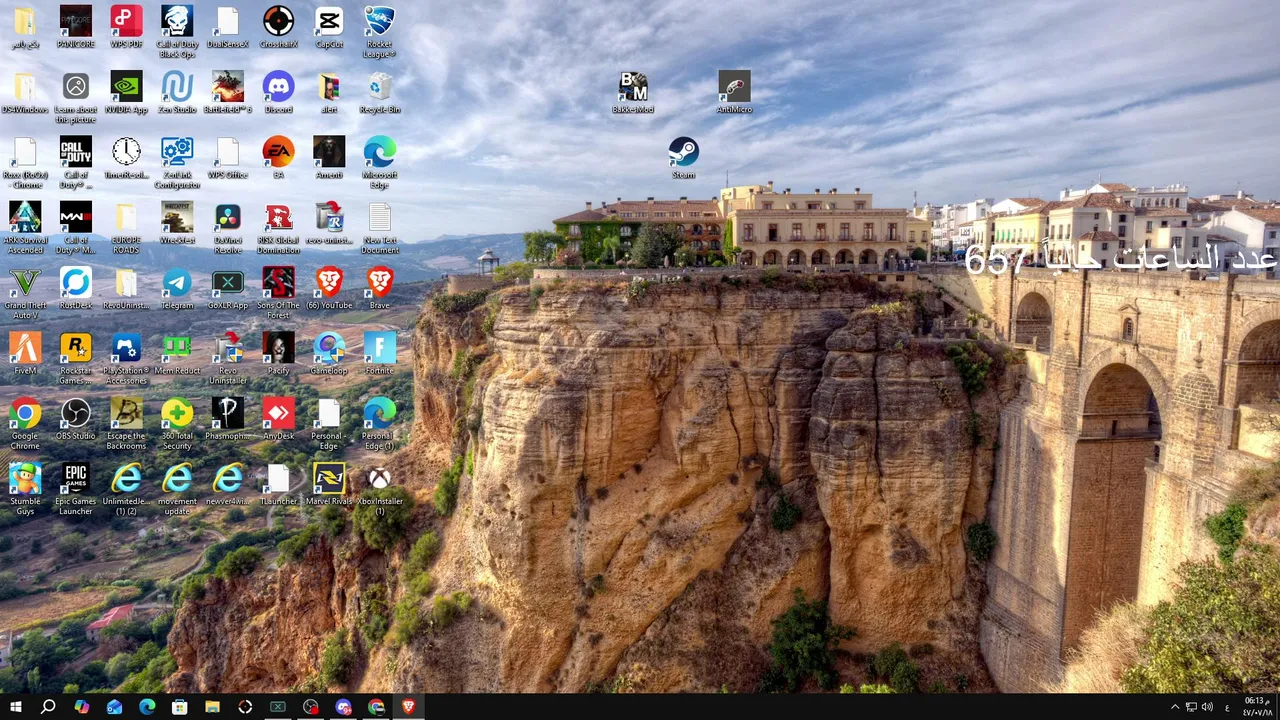Screen dimensions: 1280x720
Task: Open the ARK Survival Ascended shortcut
Action: click(x=25, y=228)
